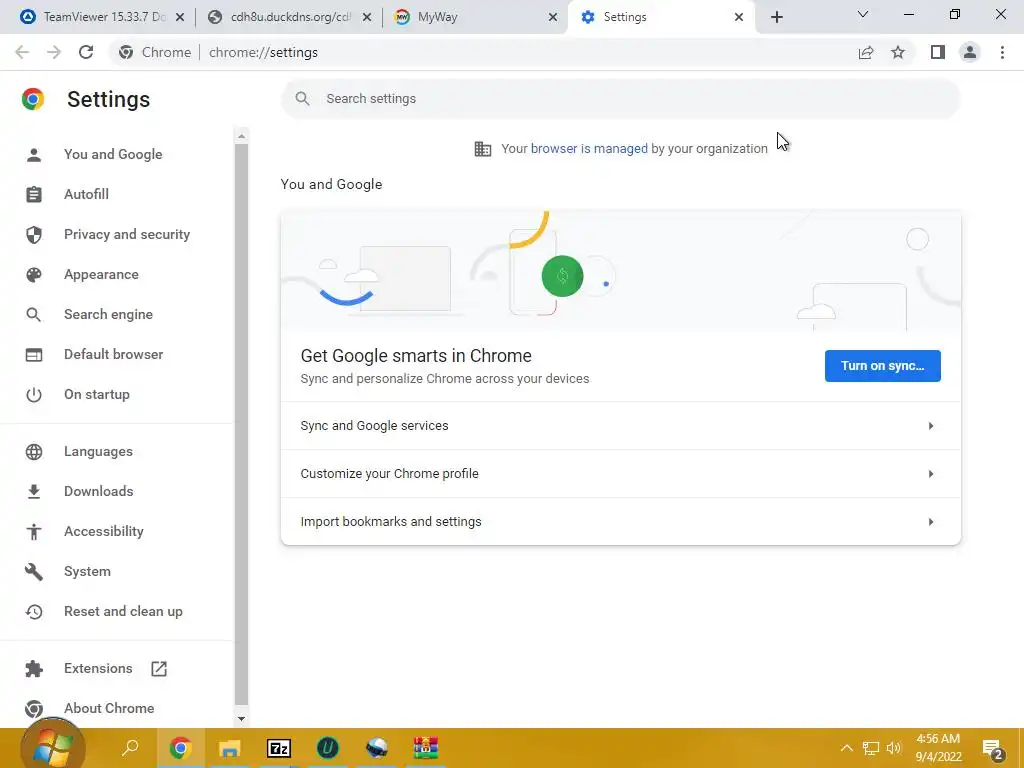Open Appearance settings in sidebar

point(101,274)
